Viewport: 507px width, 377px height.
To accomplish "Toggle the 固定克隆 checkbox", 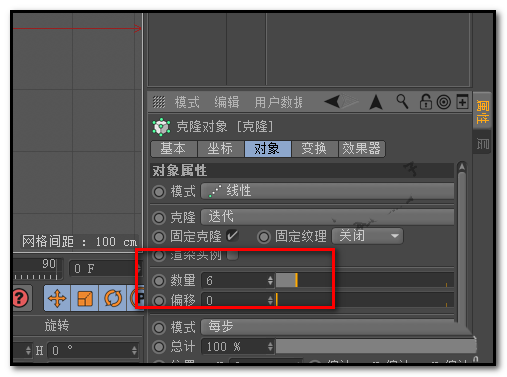I will pyautogui.click(x=232, y=236).
